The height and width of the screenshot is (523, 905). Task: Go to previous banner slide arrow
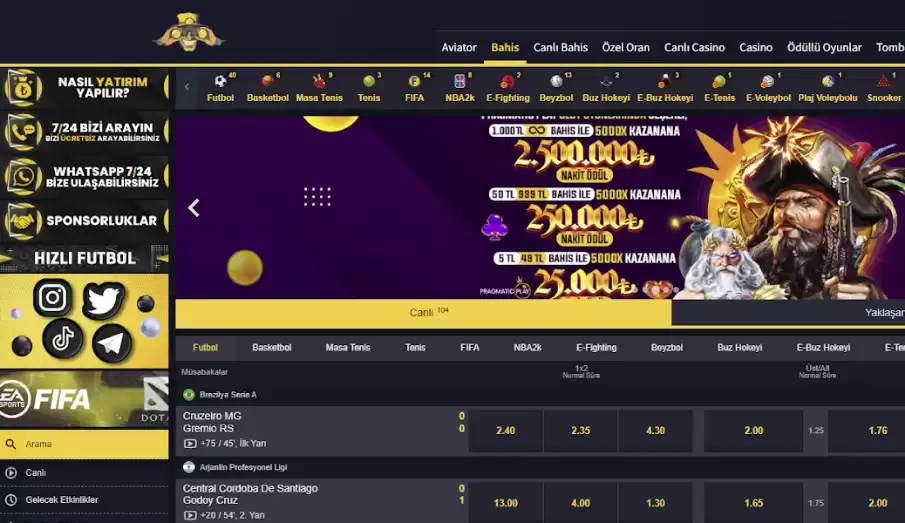(194, 208)
